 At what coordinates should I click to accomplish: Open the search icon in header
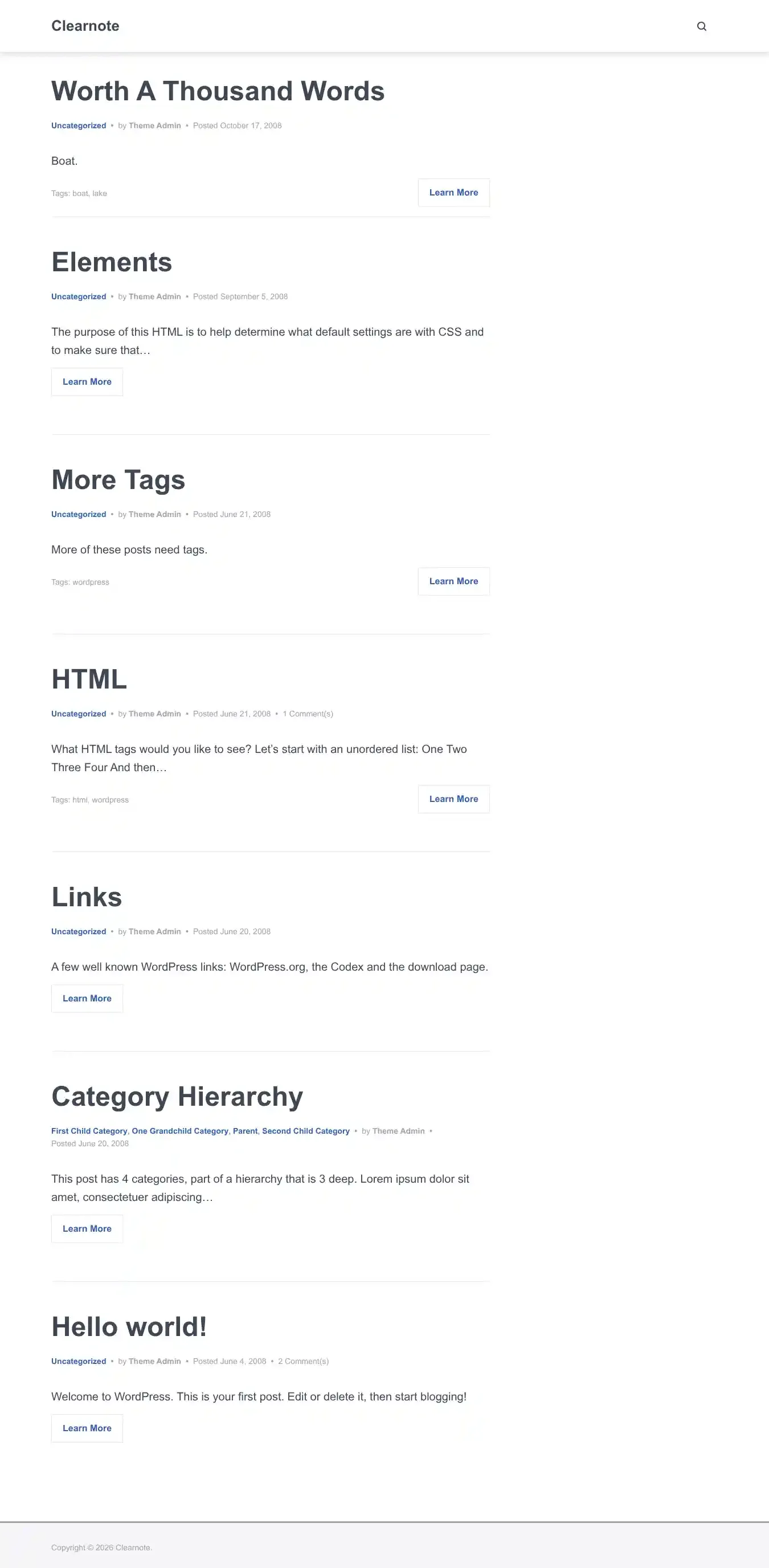click(x=701, y=26)
